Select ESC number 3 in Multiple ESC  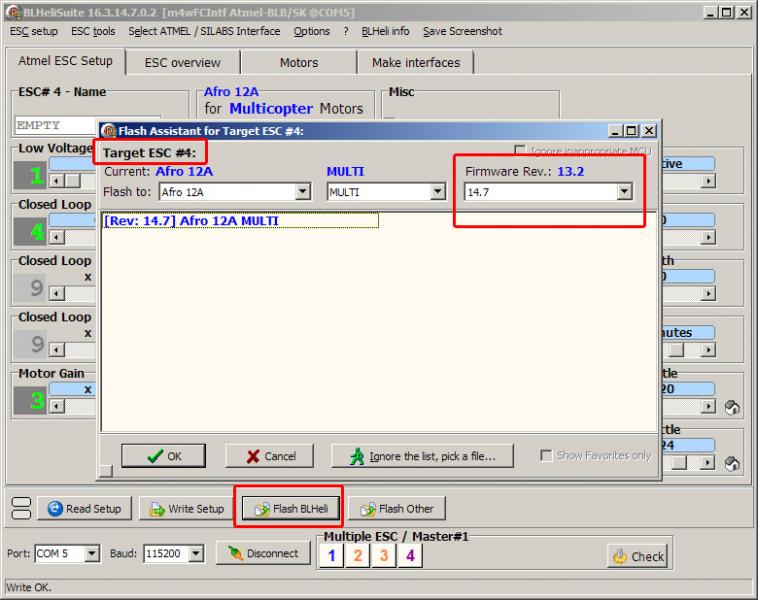click(x=384, y=555)
